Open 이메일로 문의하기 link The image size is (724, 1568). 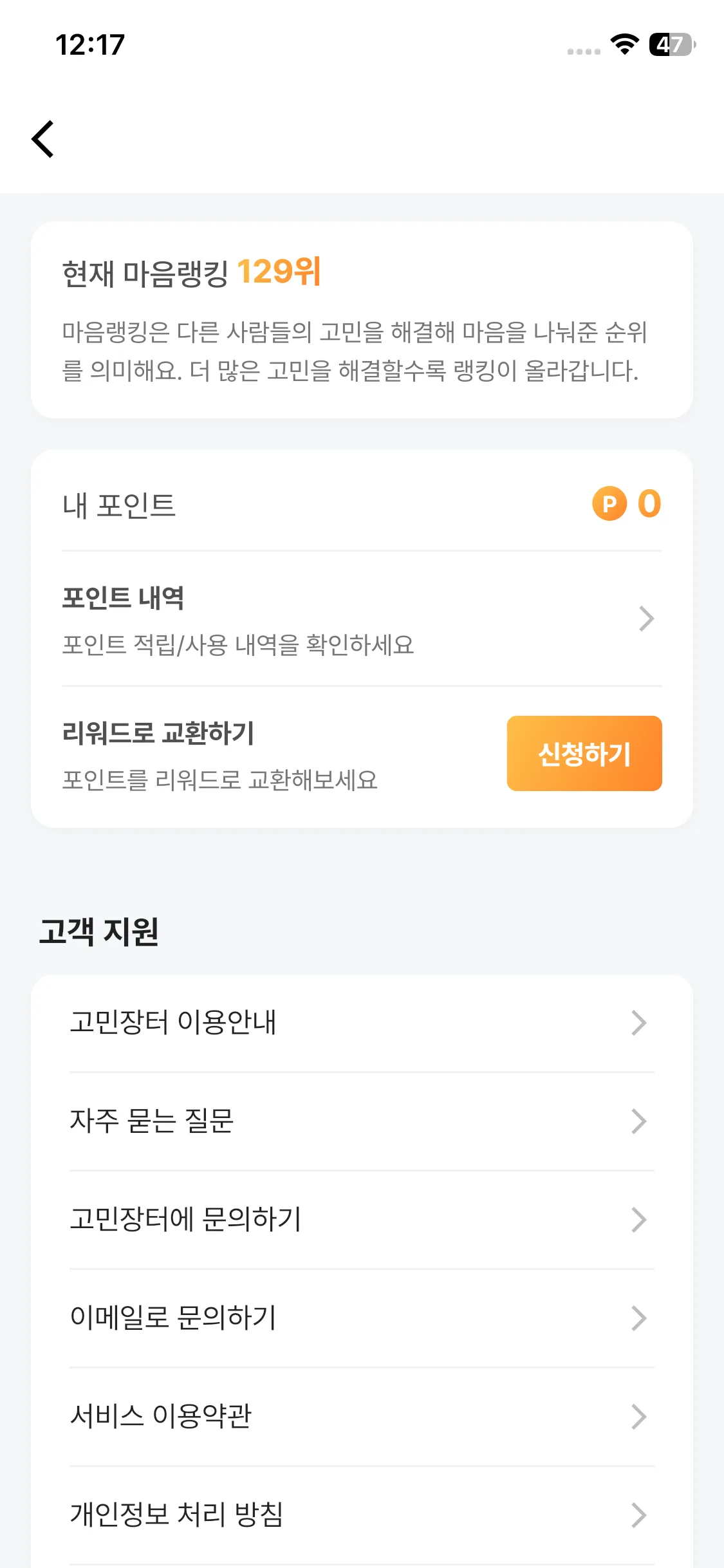click(x=173, y=1318)
